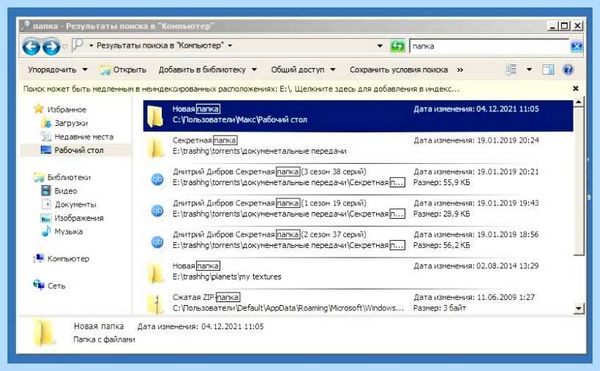This screenshot has width=600, height=371.
Task: Click the search field containing папка
Action: [490, 46]
